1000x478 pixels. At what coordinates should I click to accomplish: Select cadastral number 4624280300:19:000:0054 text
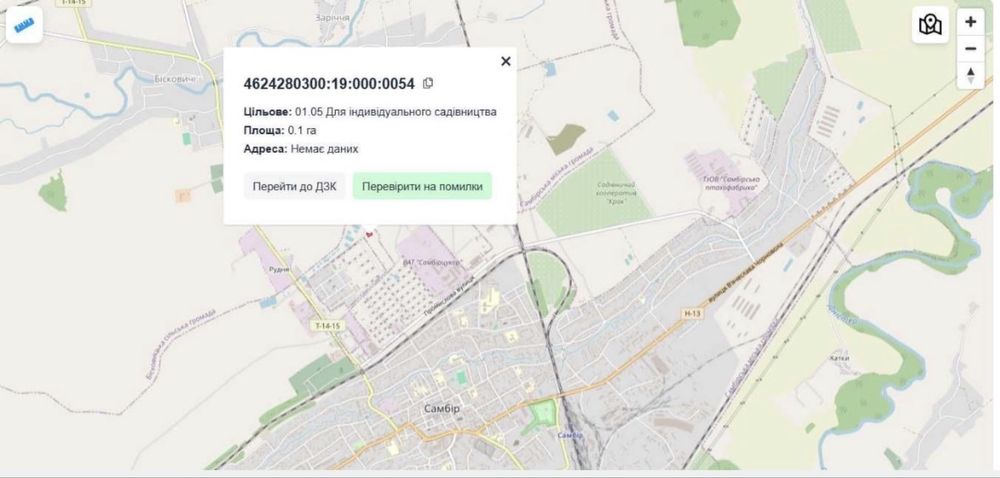tap(329, 83)
